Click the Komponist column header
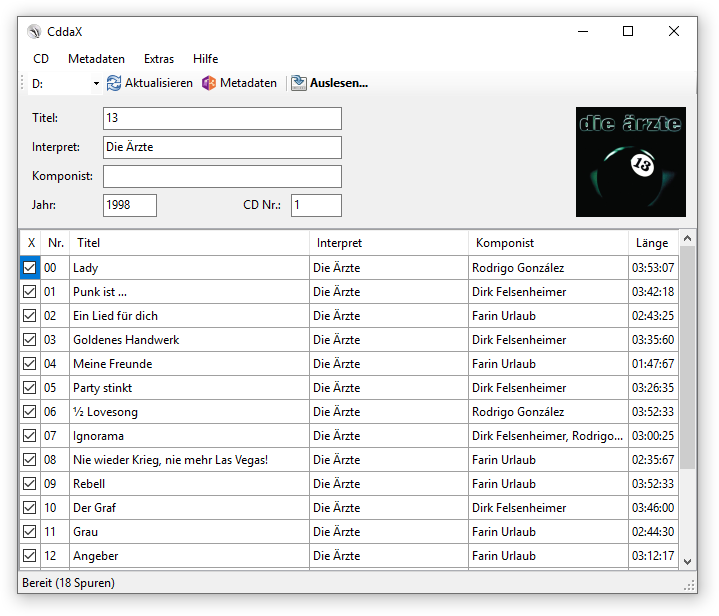The width and height of the screenshot is (719, 616). (548, 243)
